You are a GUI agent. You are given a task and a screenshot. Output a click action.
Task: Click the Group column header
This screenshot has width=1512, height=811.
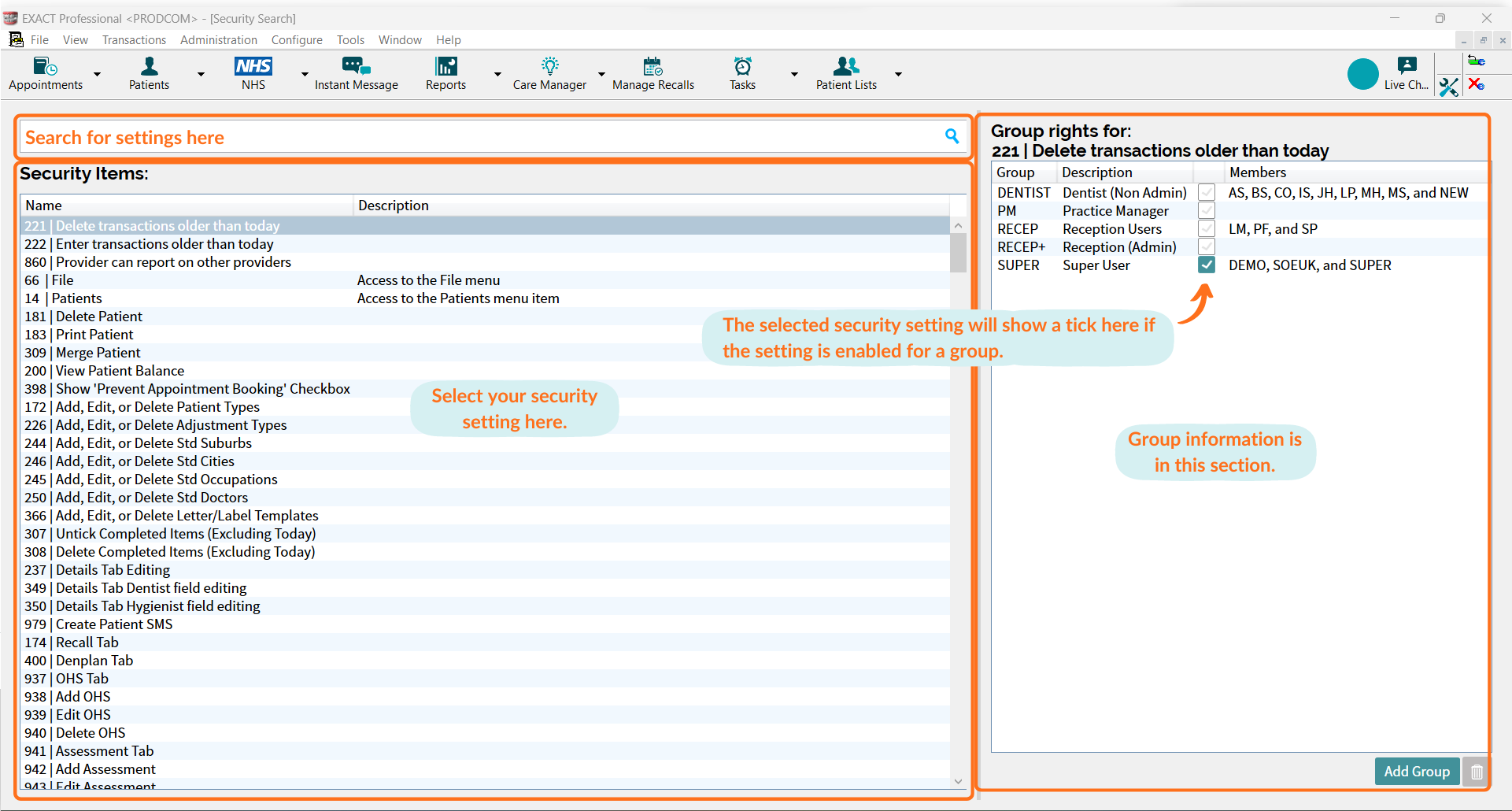(x=1024, y=172)
